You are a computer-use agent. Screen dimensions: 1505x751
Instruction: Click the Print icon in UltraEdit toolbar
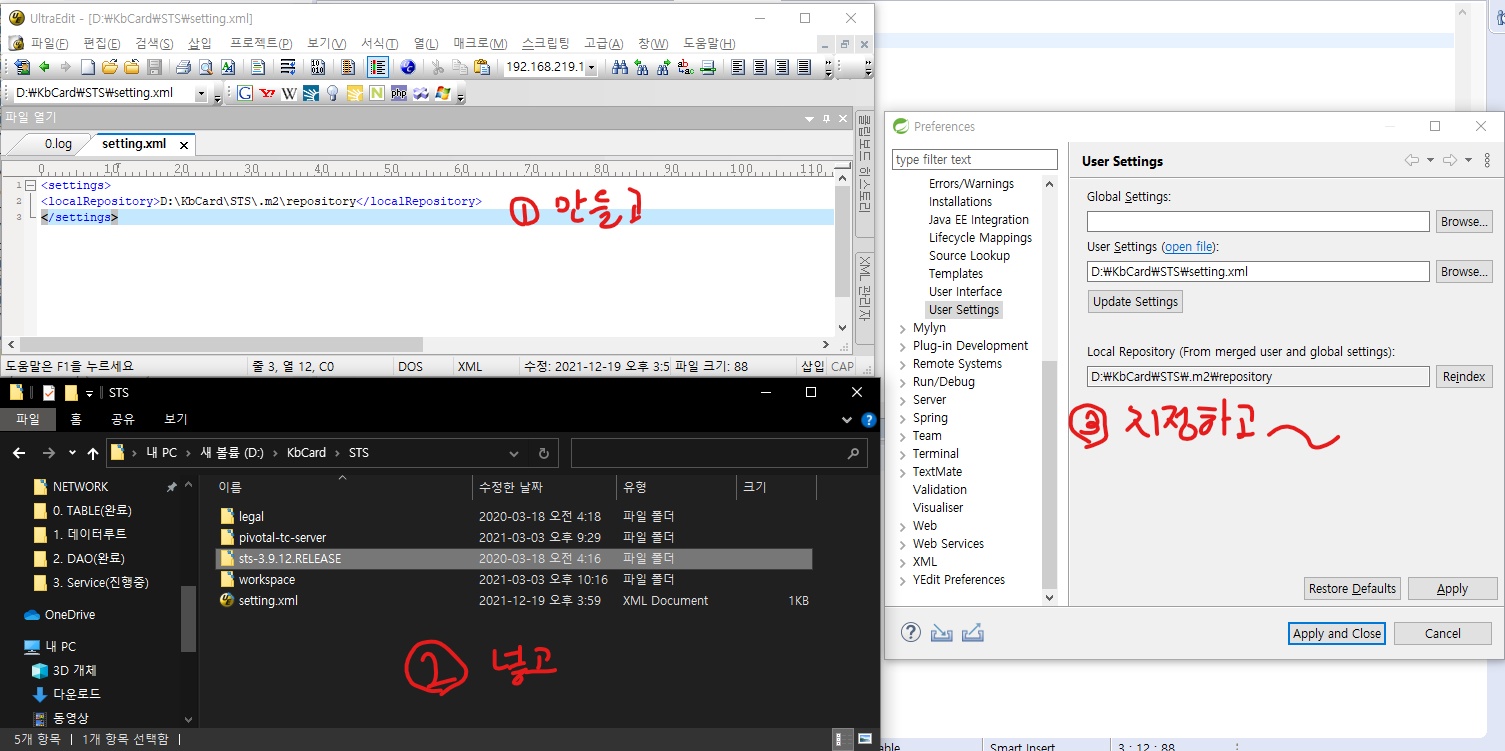(183, 67)
